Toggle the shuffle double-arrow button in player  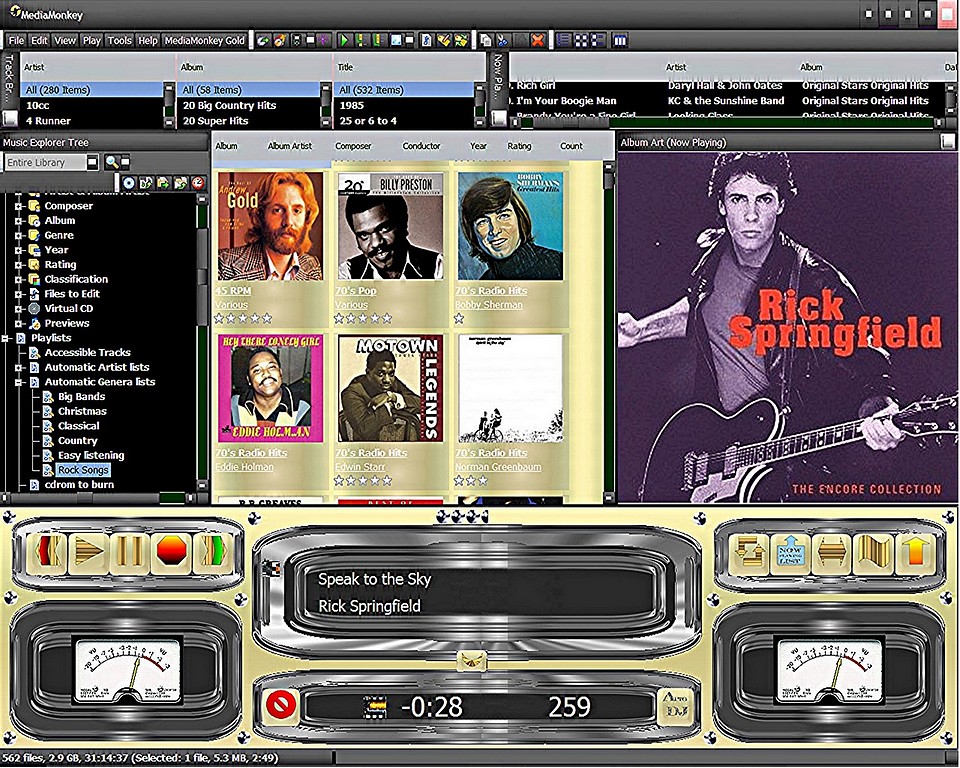click(x=831, y=552)
